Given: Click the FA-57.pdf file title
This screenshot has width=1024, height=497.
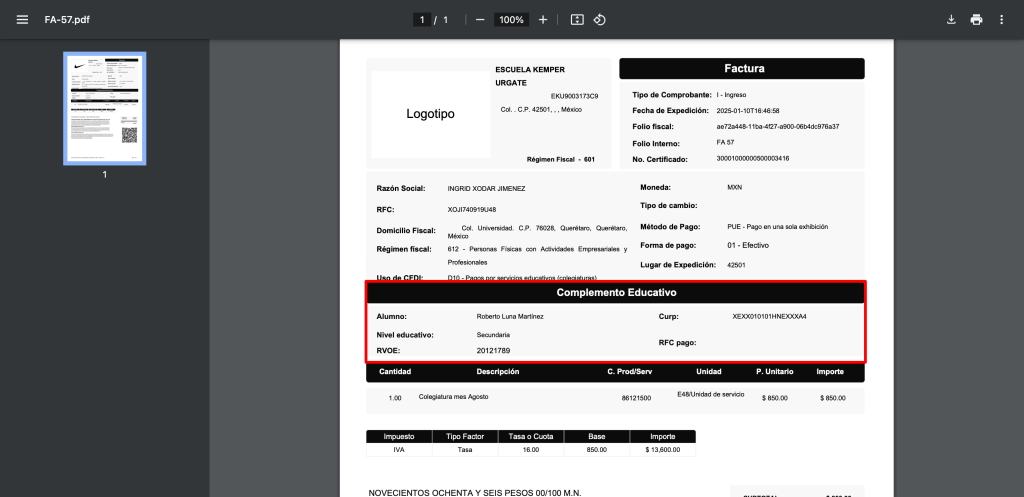Looking at the screenshot, I should point(65,19).
